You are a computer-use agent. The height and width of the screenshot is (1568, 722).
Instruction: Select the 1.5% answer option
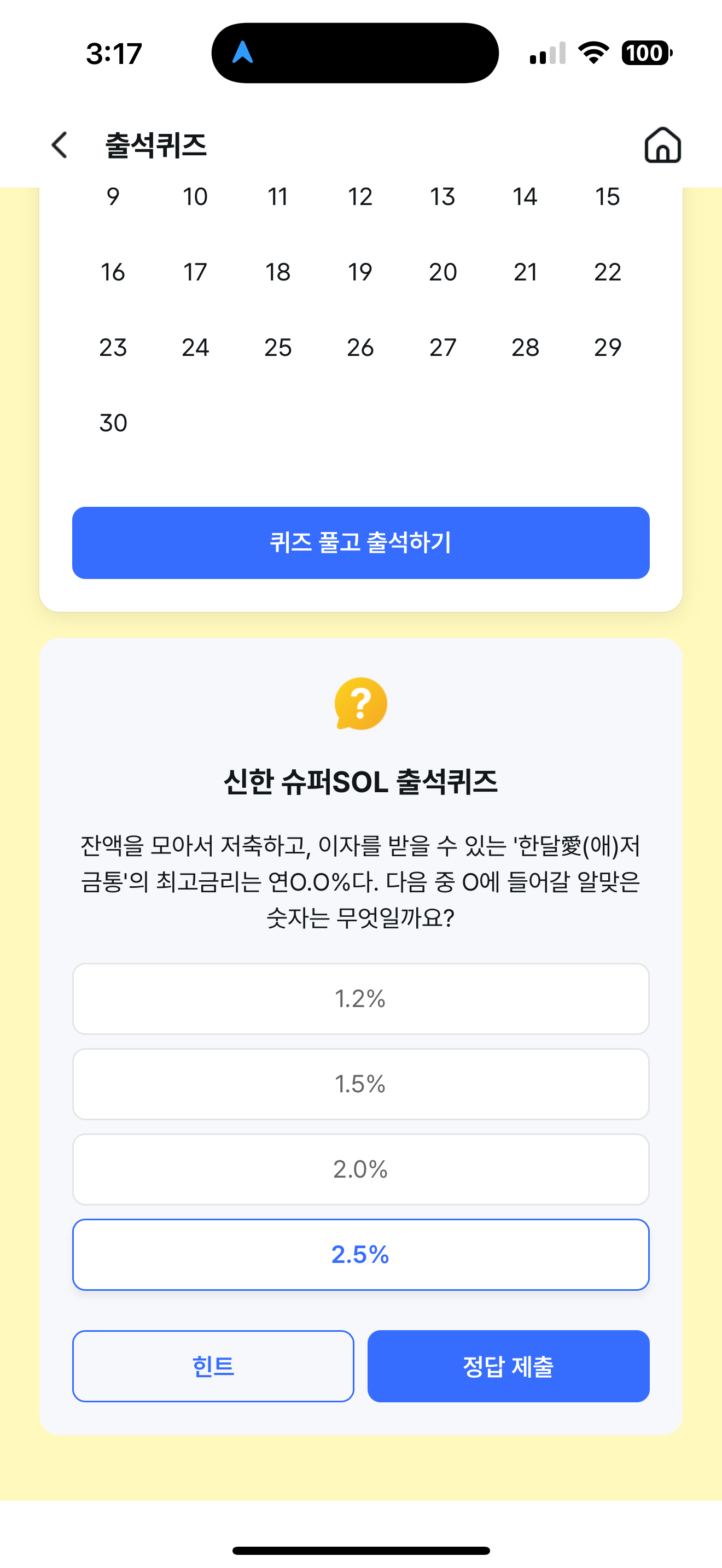361,1084
